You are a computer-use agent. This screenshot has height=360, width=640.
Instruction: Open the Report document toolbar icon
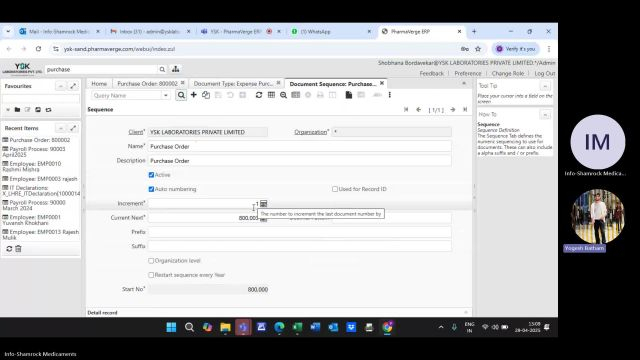349,95
